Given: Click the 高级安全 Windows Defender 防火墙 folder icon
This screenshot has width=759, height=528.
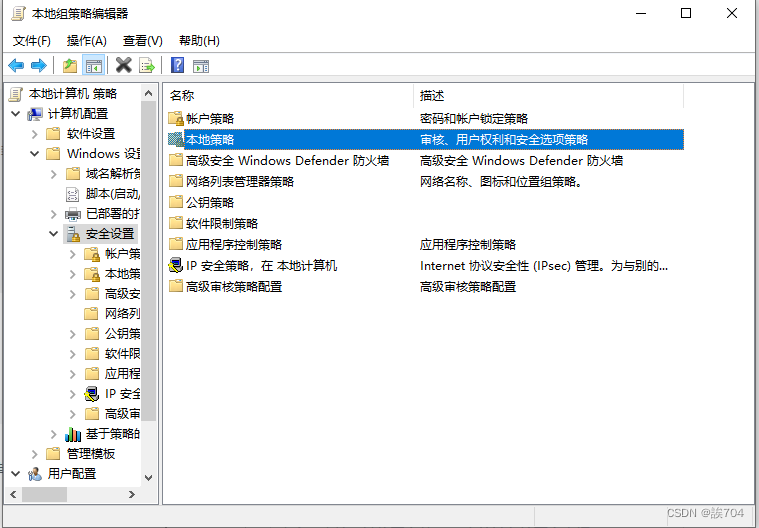Looking at the screenshot, I should pyautogui.click(x=176, y=160).
